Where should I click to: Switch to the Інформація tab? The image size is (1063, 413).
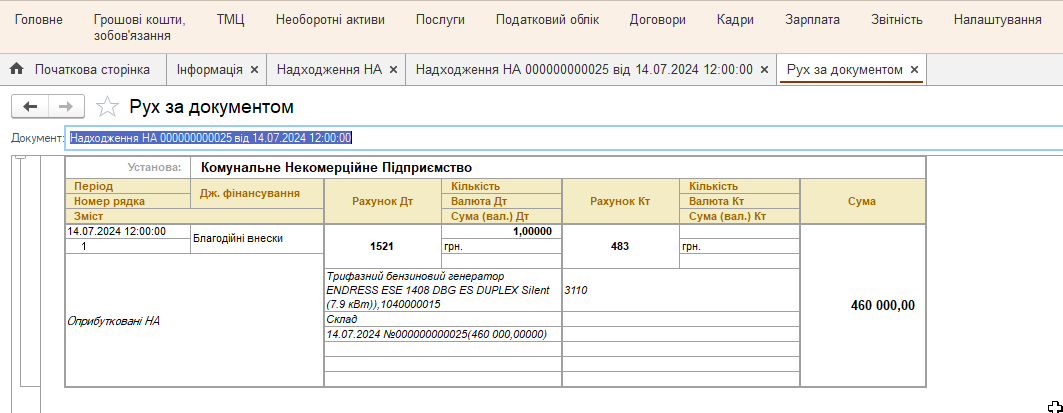click(209, 70)
